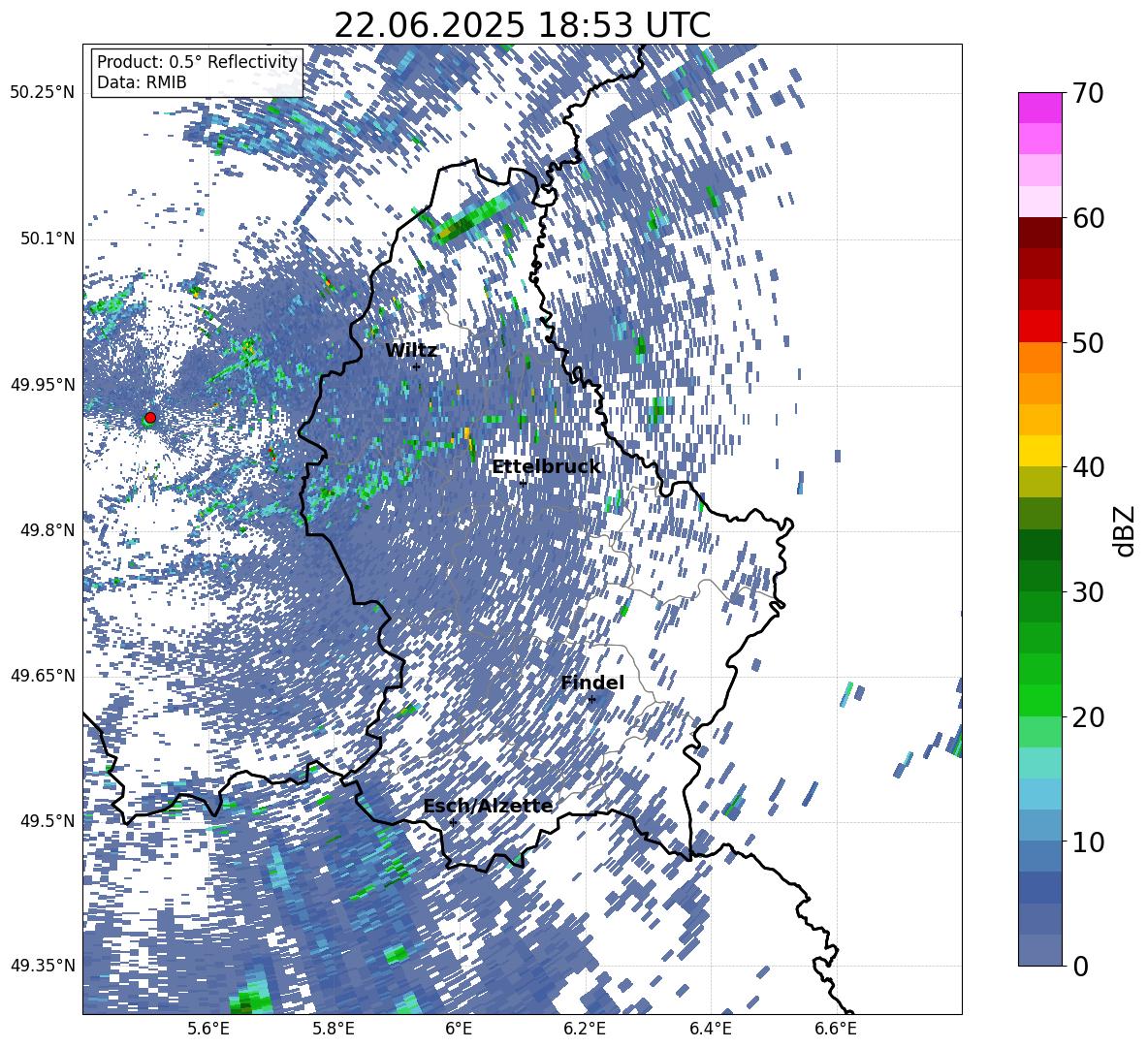Click the Ettelbruck city label
This screenshot has width=1148, height=1048.
[x=546, y=467]
